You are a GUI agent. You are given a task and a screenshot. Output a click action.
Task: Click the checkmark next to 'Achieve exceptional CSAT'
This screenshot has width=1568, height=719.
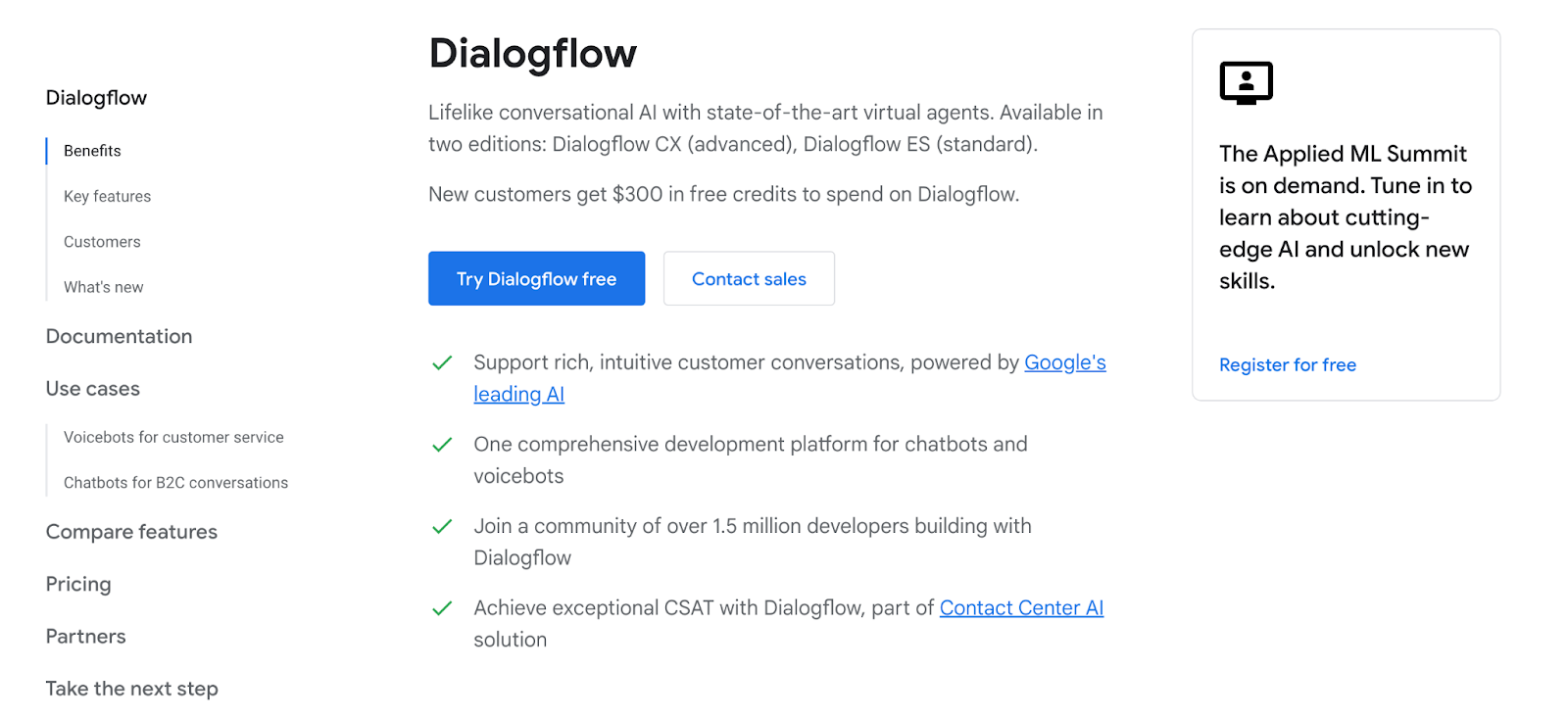[442, 608]
